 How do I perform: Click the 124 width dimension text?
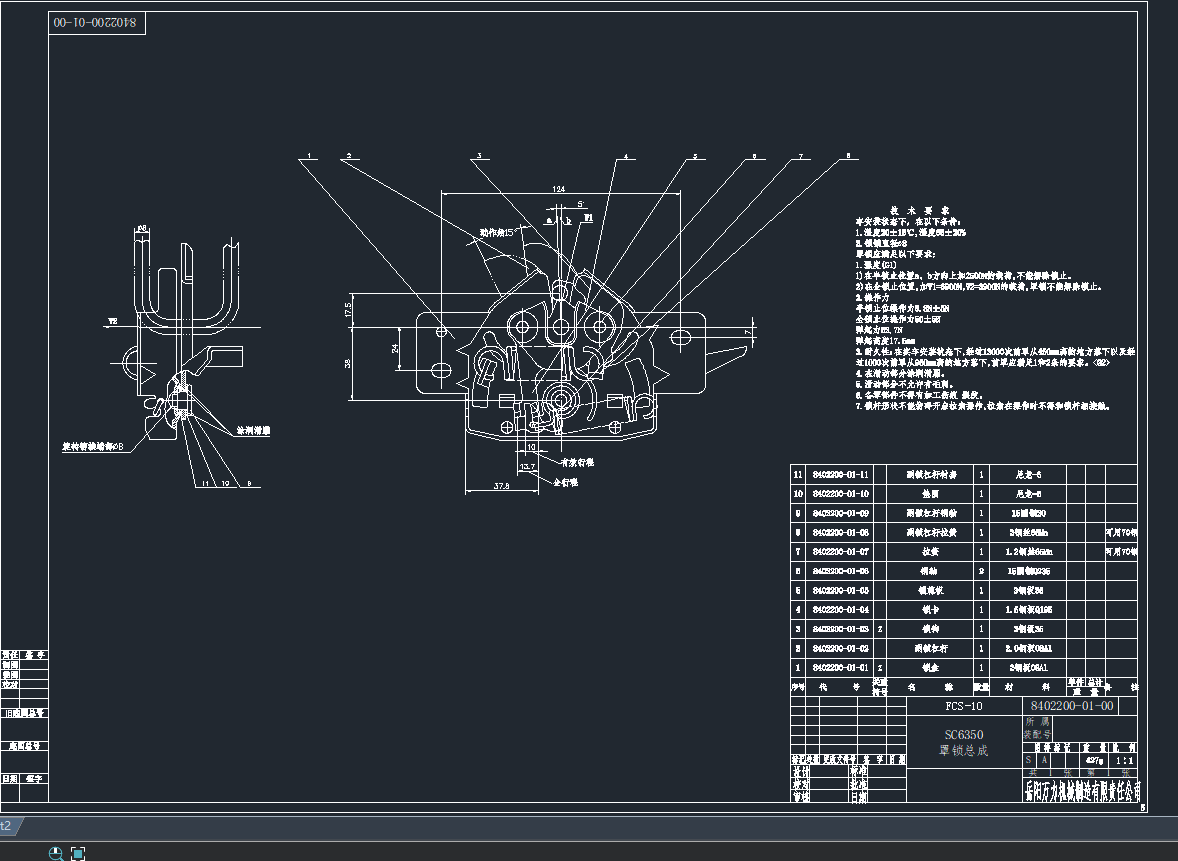[x=559, y=190]
